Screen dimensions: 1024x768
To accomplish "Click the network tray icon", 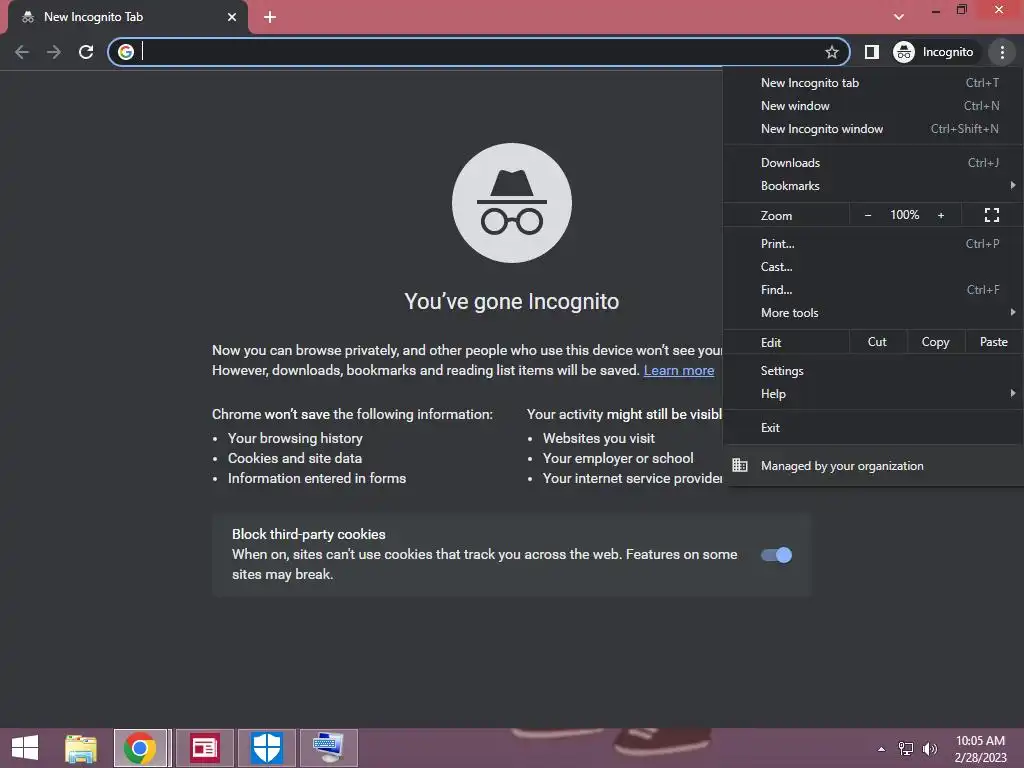I will [x=906, y=748].
